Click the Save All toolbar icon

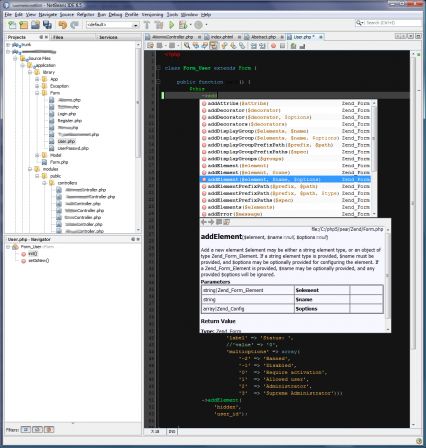pos(47,25)
